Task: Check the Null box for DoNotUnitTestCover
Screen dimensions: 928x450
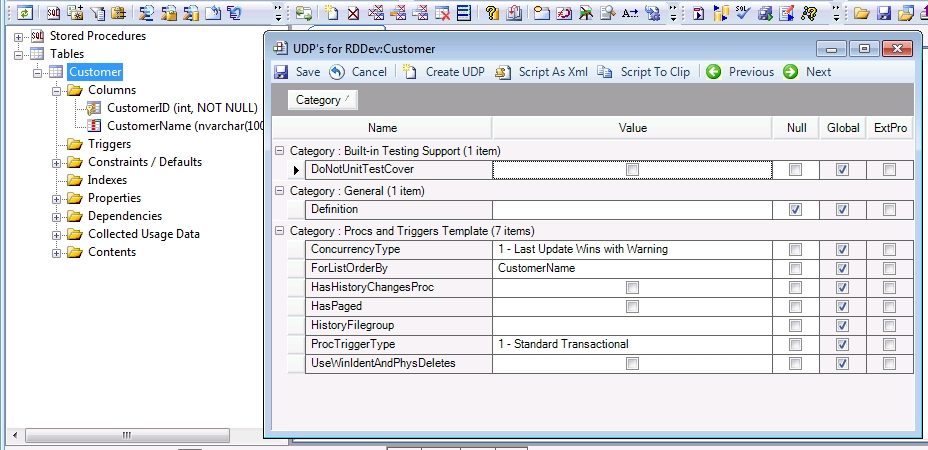Action: (x=795, y=170)
